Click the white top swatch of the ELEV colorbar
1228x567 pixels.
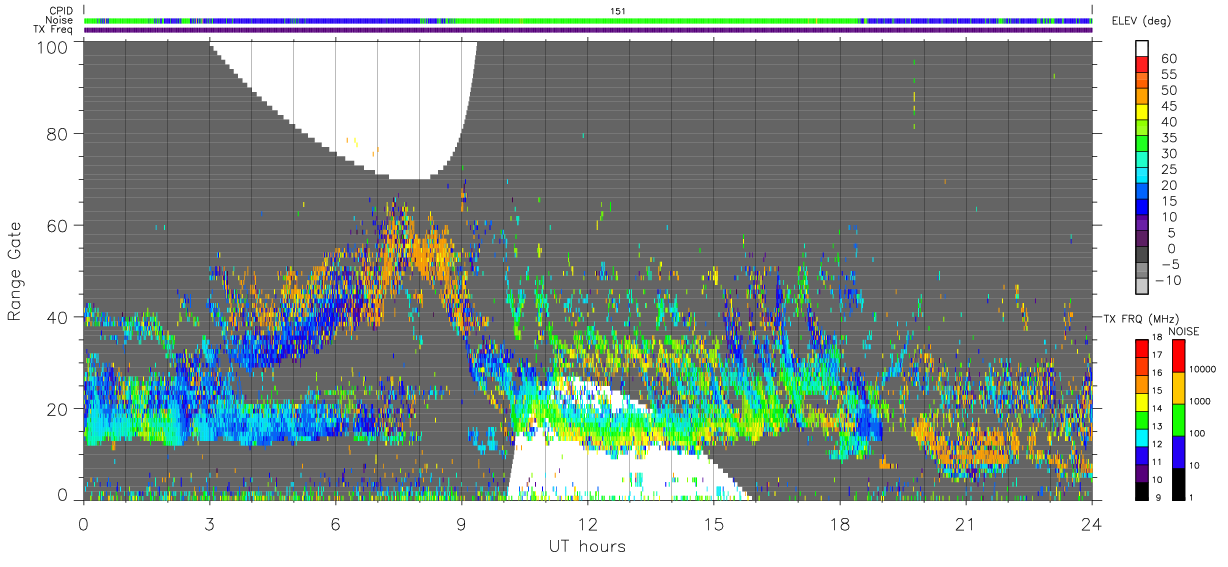1142,49
